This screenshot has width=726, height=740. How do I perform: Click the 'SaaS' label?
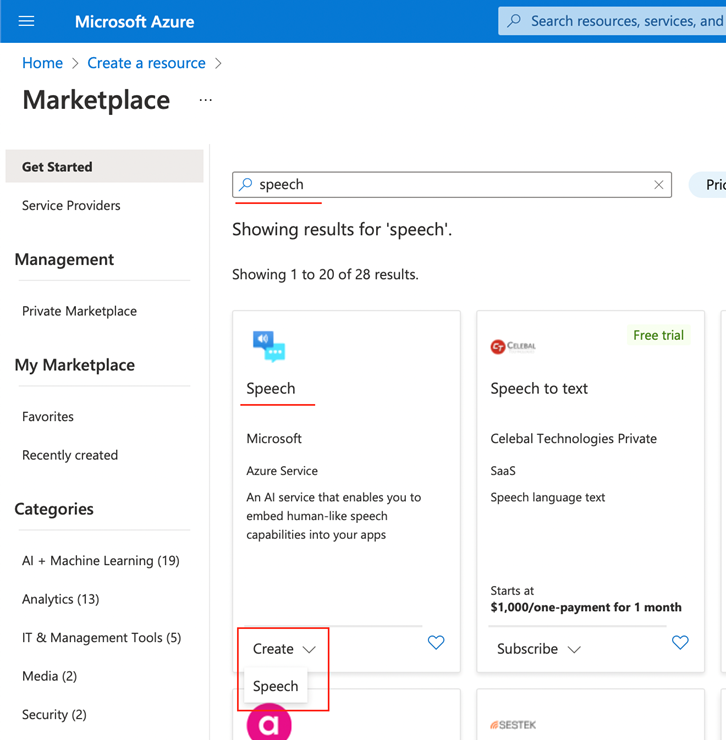click(x=503, y=471)
